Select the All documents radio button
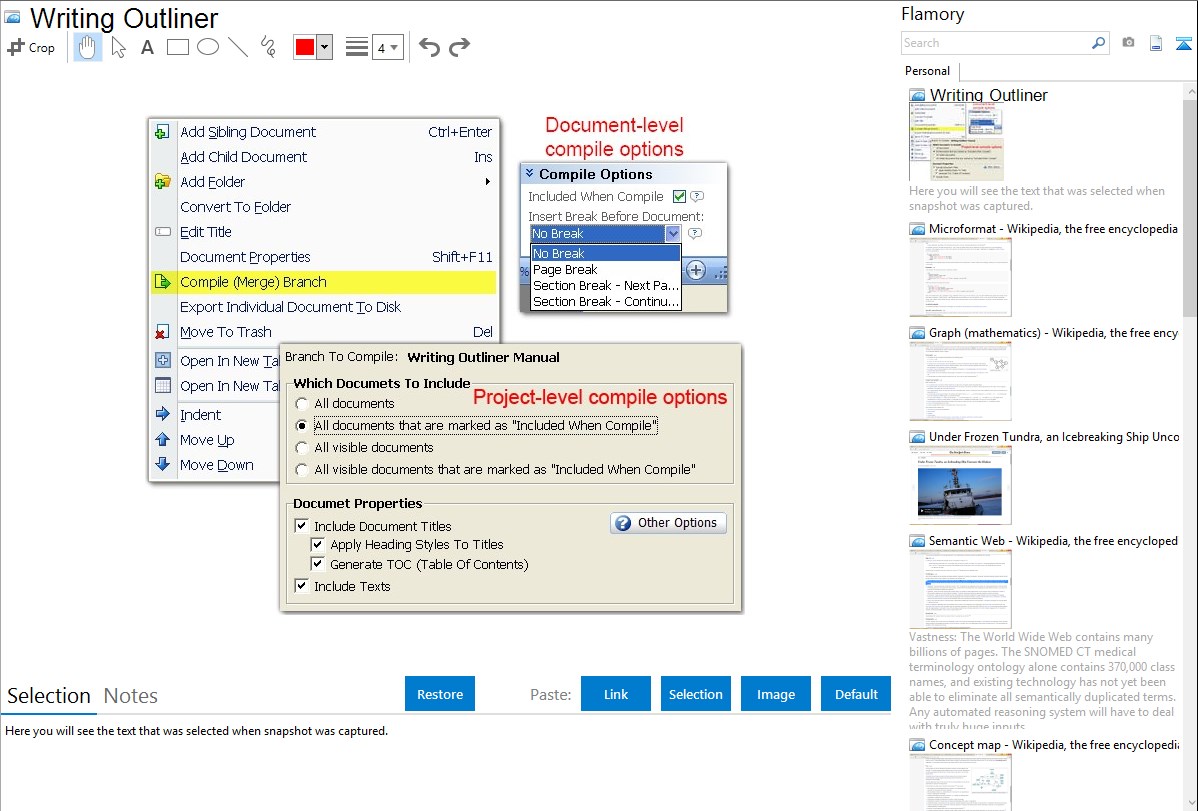This screenshot has width=1198, height=811. (302, 404)
